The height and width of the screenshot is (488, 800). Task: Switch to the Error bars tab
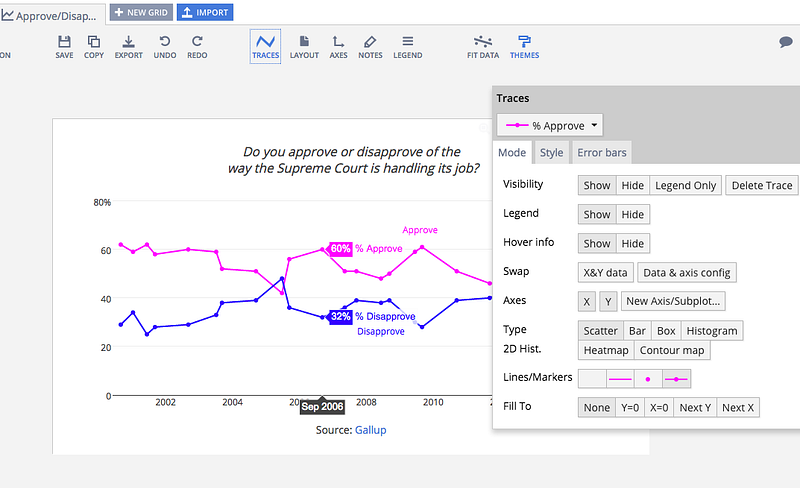(602, 153)
